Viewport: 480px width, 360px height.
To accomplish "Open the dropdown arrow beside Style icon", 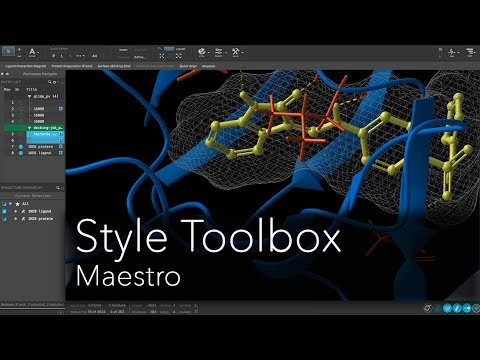I will pyautogui.click(x=208, y=52).
